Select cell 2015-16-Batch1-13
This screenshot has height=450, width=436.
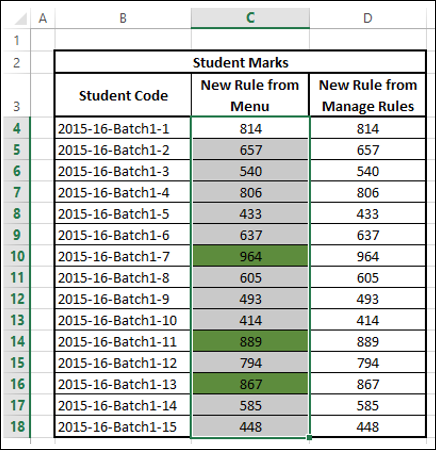[123, 384]
